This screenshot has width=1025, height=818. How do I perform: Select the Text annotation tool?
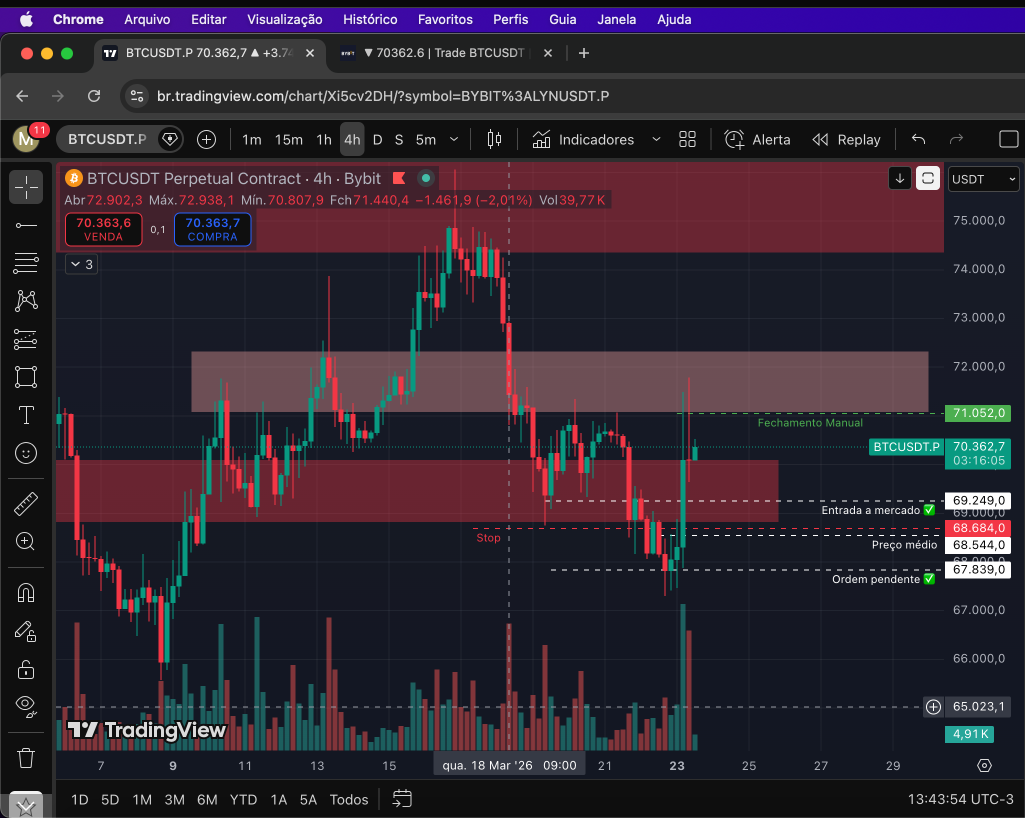(x=26, y=415)
